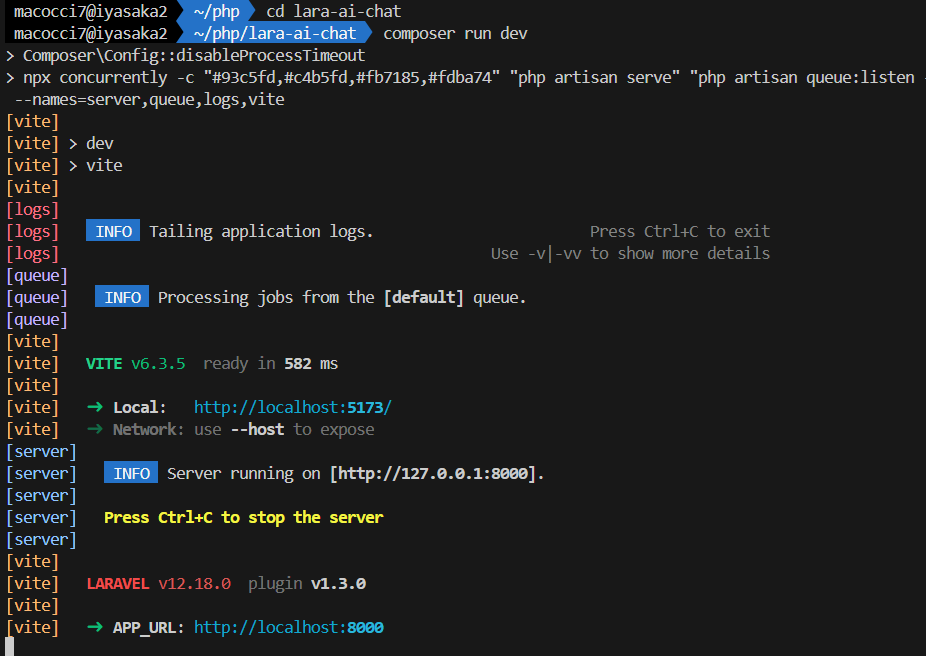Click the INFO badge before Tailing application logs
Viewport: 926px width, 656px height.
tap(113, 232)
